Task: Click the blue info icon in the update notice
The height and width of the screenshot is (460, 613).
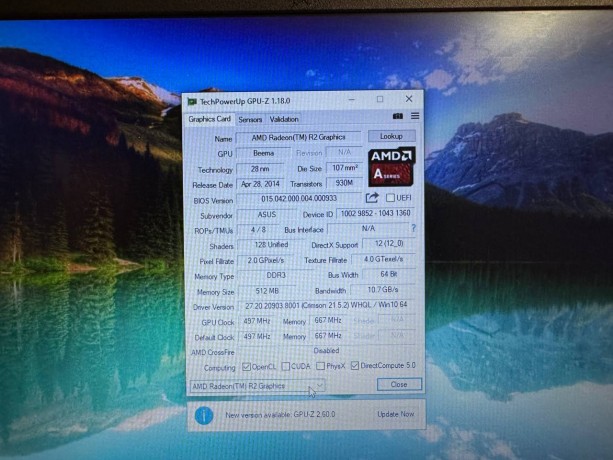Action: click(x=204, y=415)
